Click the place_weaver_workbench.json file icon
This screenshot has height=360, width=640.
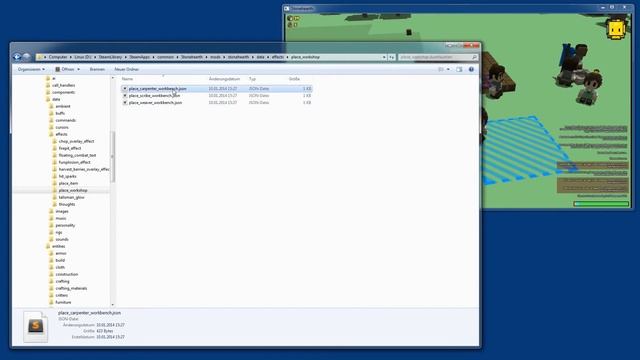click(x=125, y=102)
